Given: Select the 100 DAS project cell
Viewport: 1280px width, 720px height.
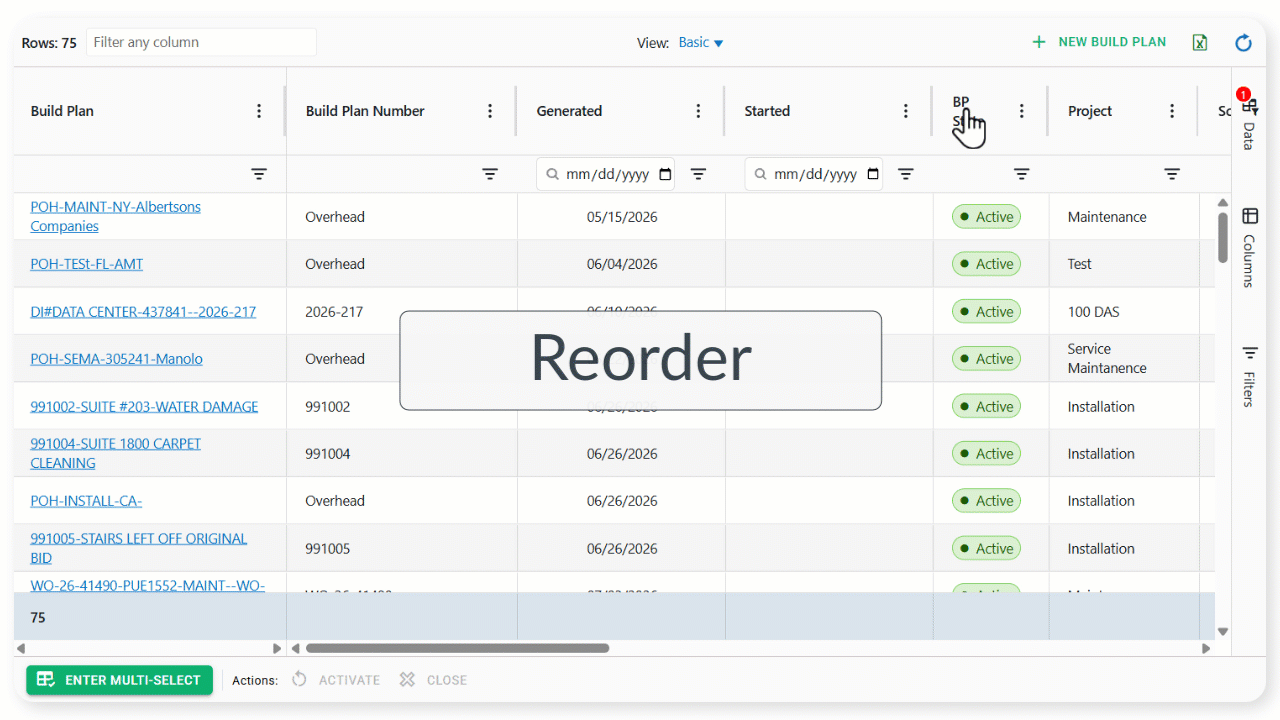Looking at the screenshot, I should (x=1124, y=312).
